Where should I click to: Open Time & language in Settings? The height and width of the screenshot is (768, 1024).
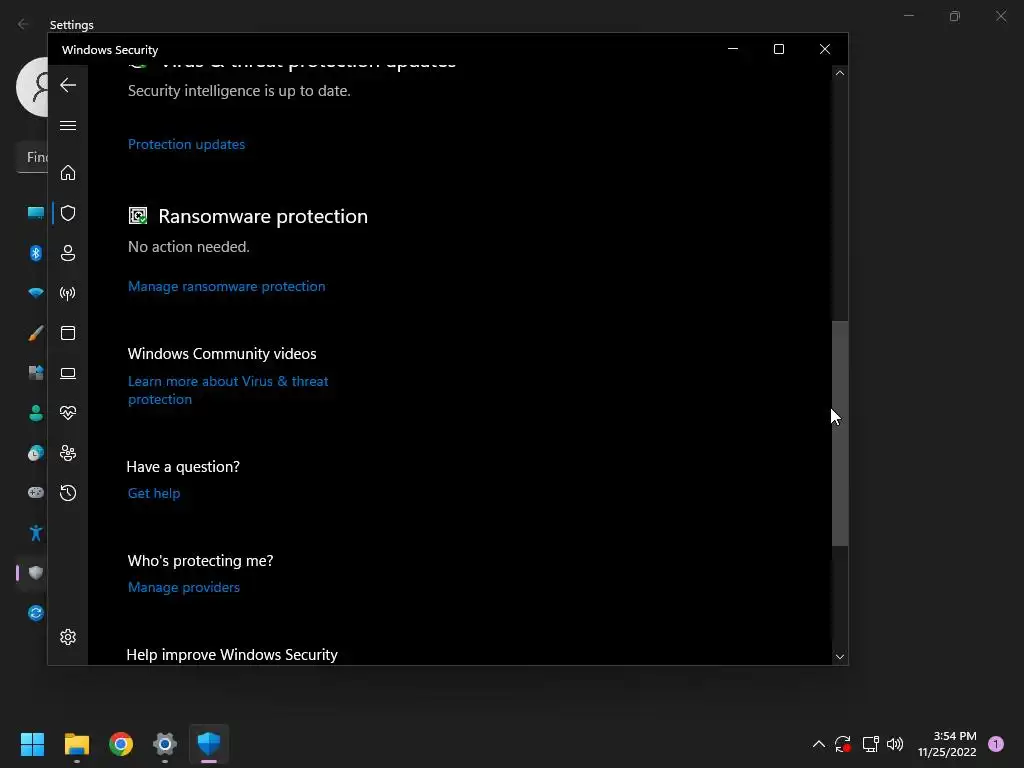coord(36,453)
